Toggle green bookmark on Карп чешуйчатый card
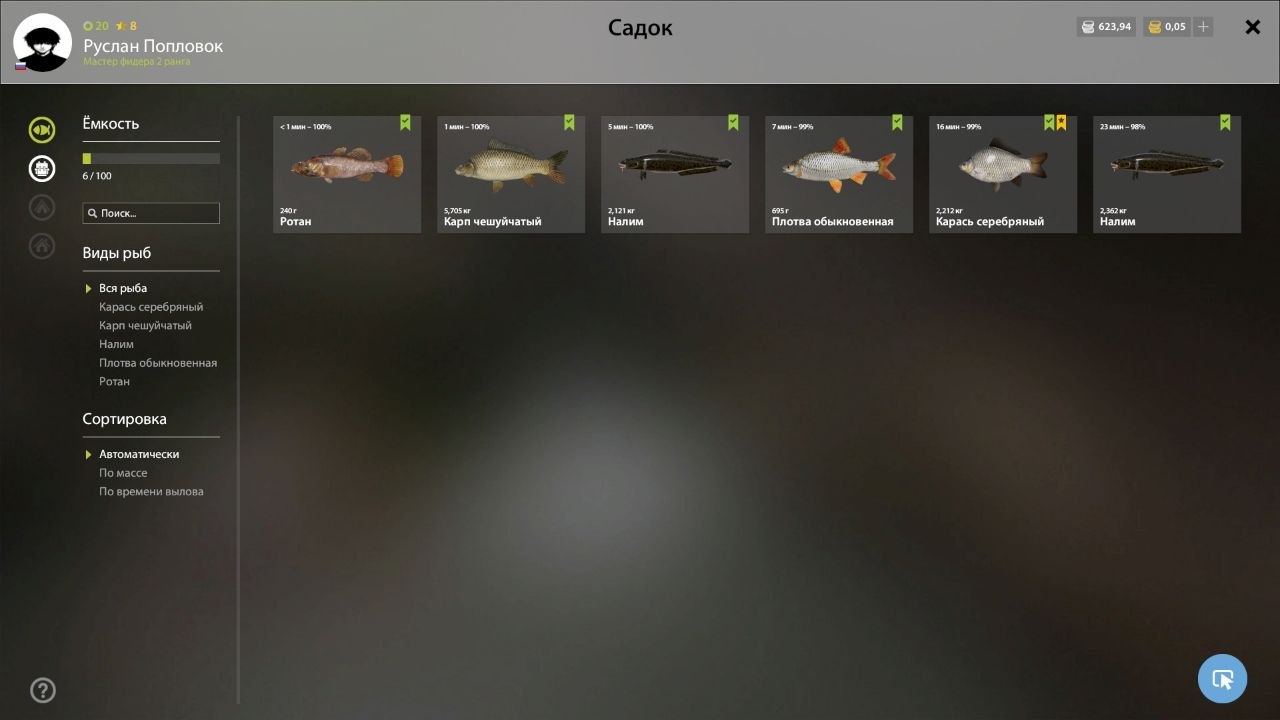This screenshot has height=720, width=1280. [569, 122]
